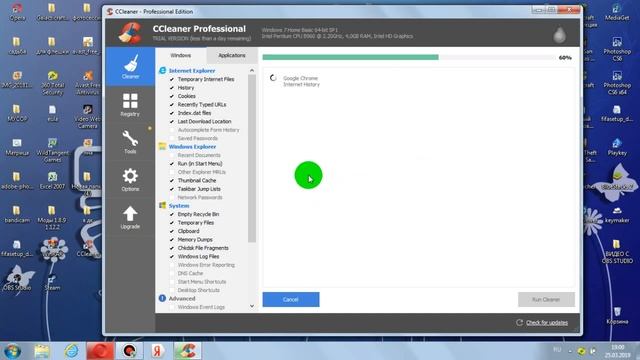Select System group heading
640x360 pixels.
pyautogui.click(x=179, y=206)
